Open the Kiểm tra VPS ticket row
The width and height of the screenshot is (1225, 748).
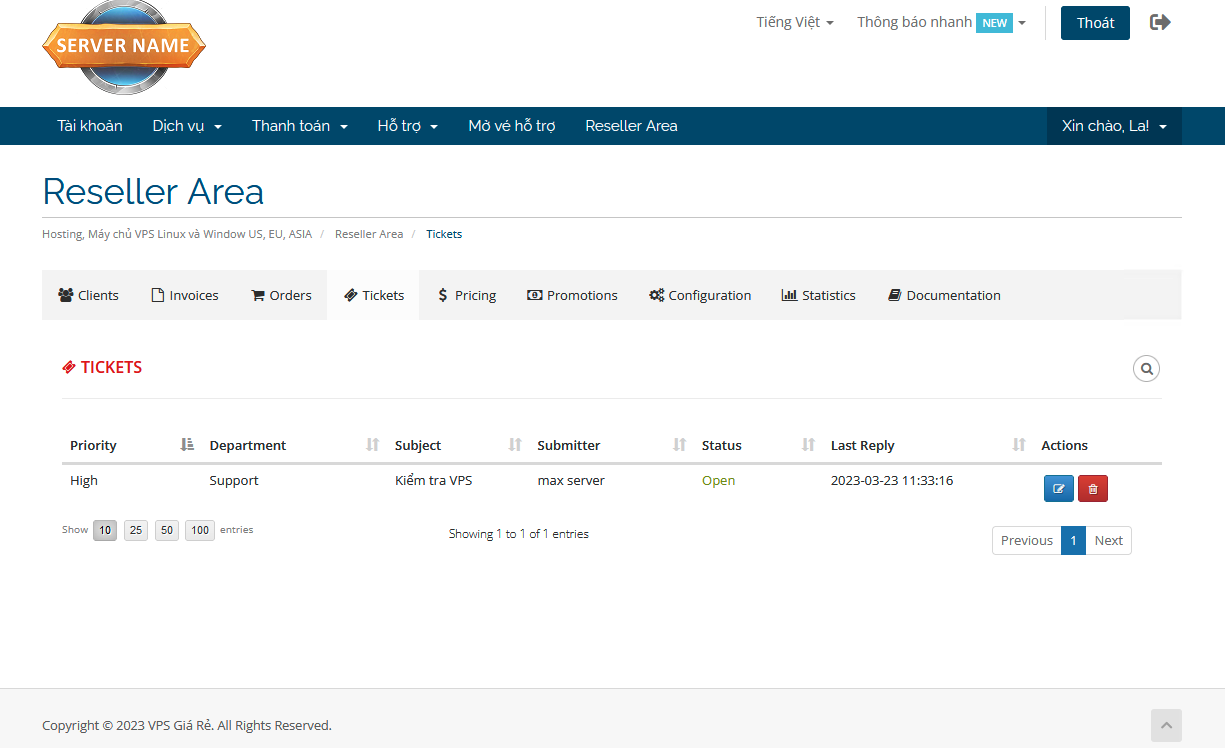pos(433,480)
